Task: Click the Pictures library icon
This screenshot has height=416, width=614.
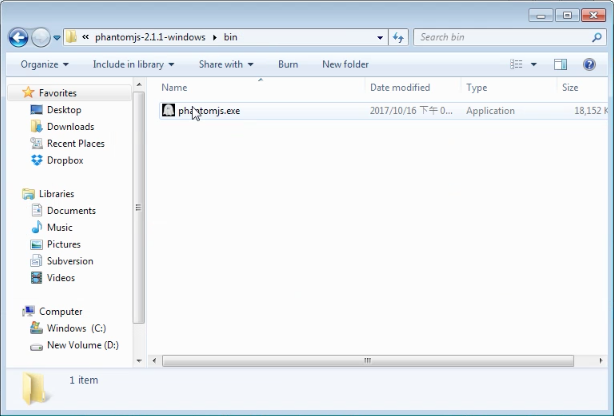Action: pos(36,244)
